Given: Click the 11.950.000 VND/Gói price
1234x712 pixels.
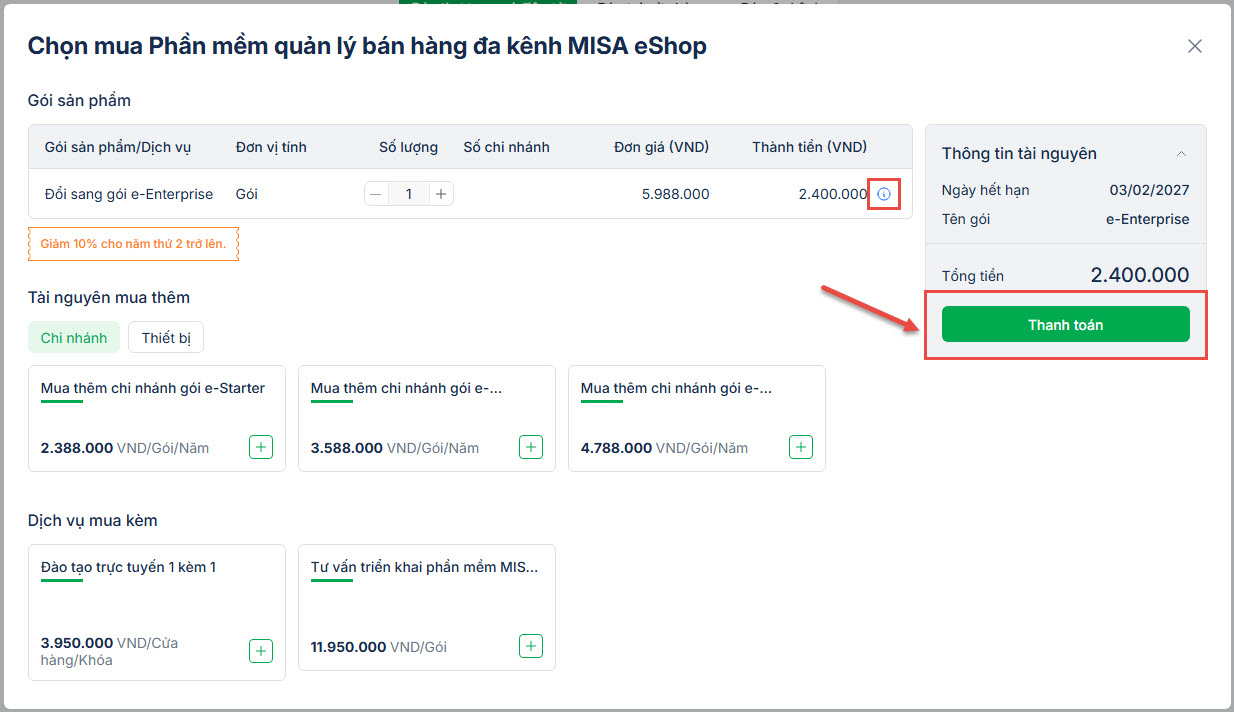Looking at the screenshot, I should tap(379, 647).
